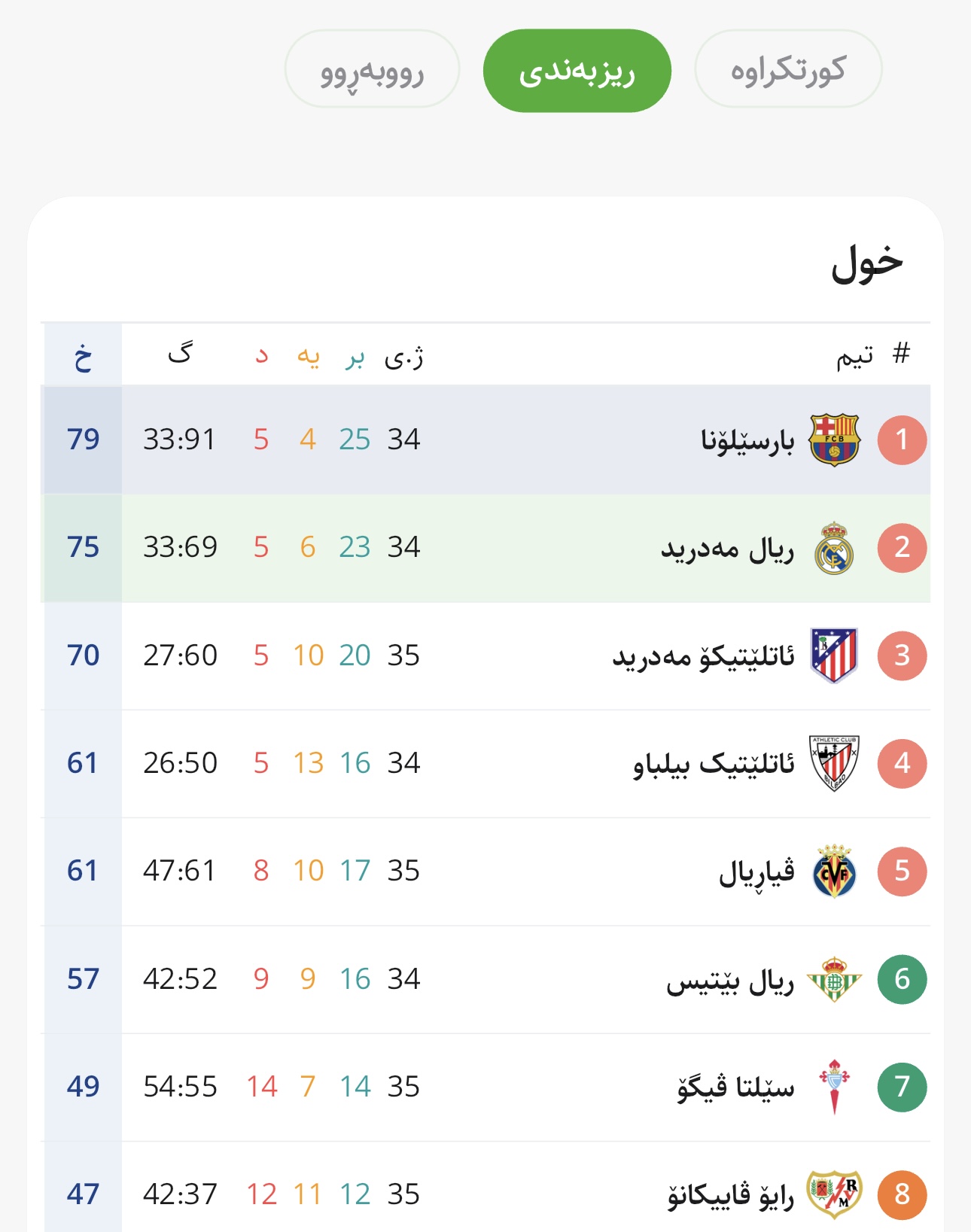Click red rank badge number 1
Image resolution: width=971 pixels, height=1232 pixels.
tap(902, 440)
